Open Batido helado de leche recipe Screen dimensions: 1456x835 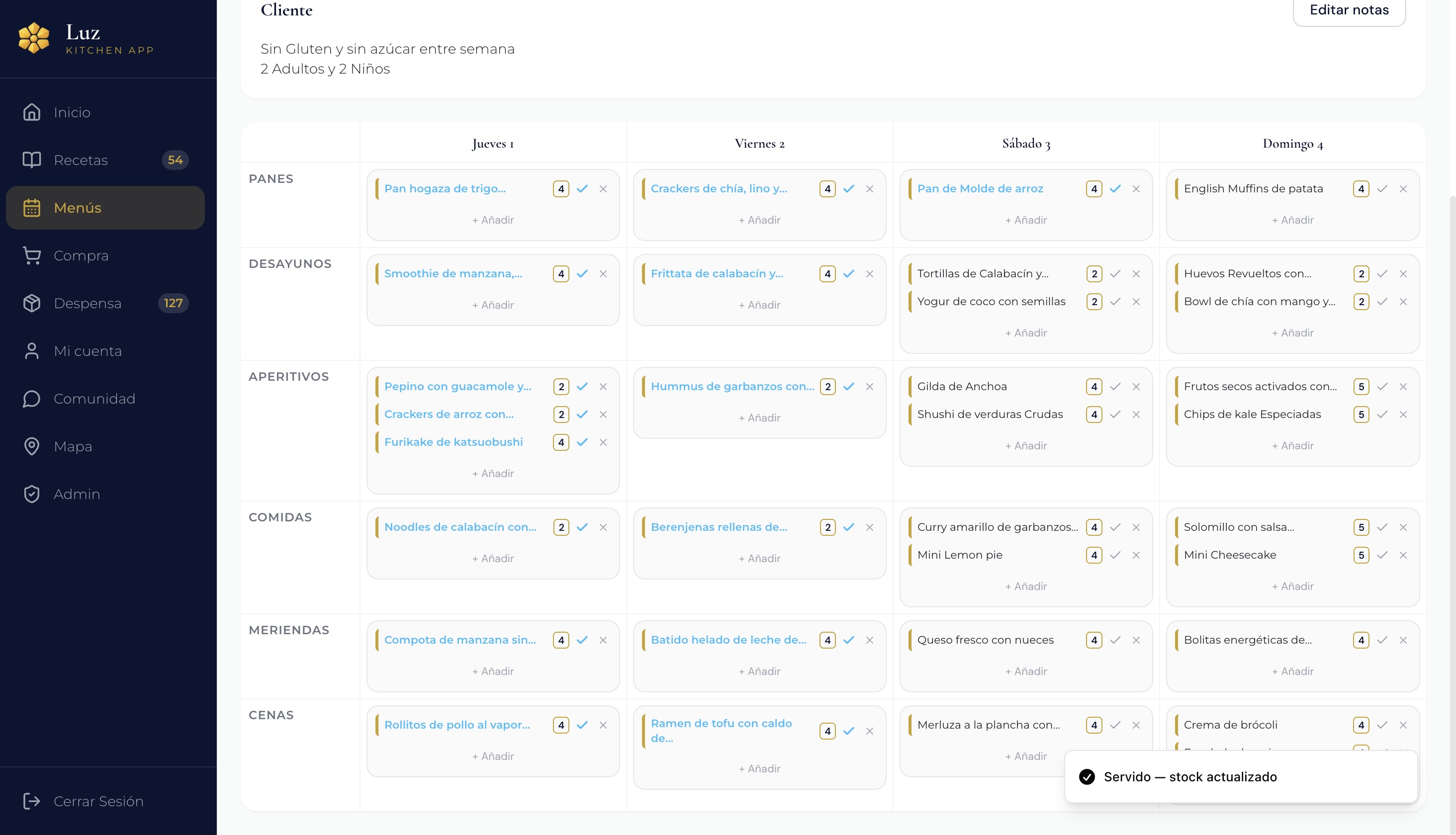[x=728, y=640]
